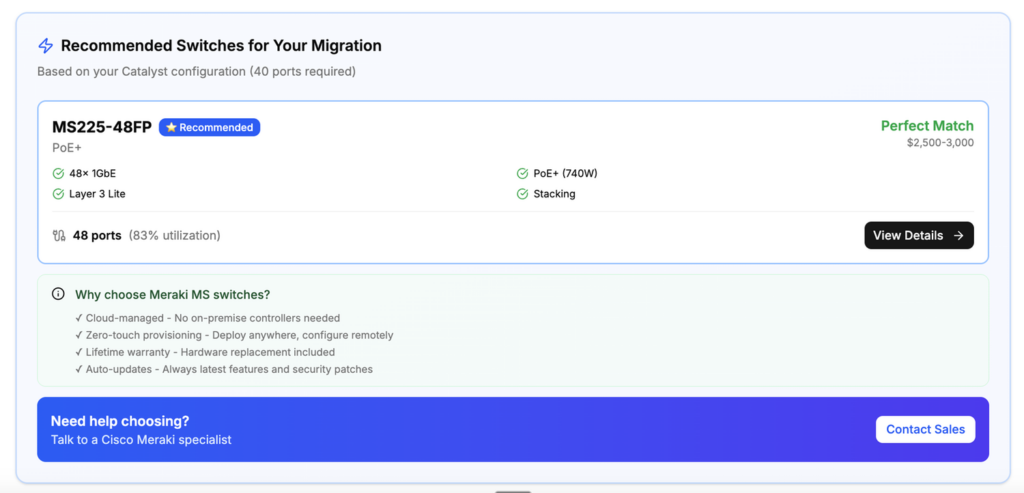
Task: Click the checkmark icon beside Stacking
Action: 522,194
